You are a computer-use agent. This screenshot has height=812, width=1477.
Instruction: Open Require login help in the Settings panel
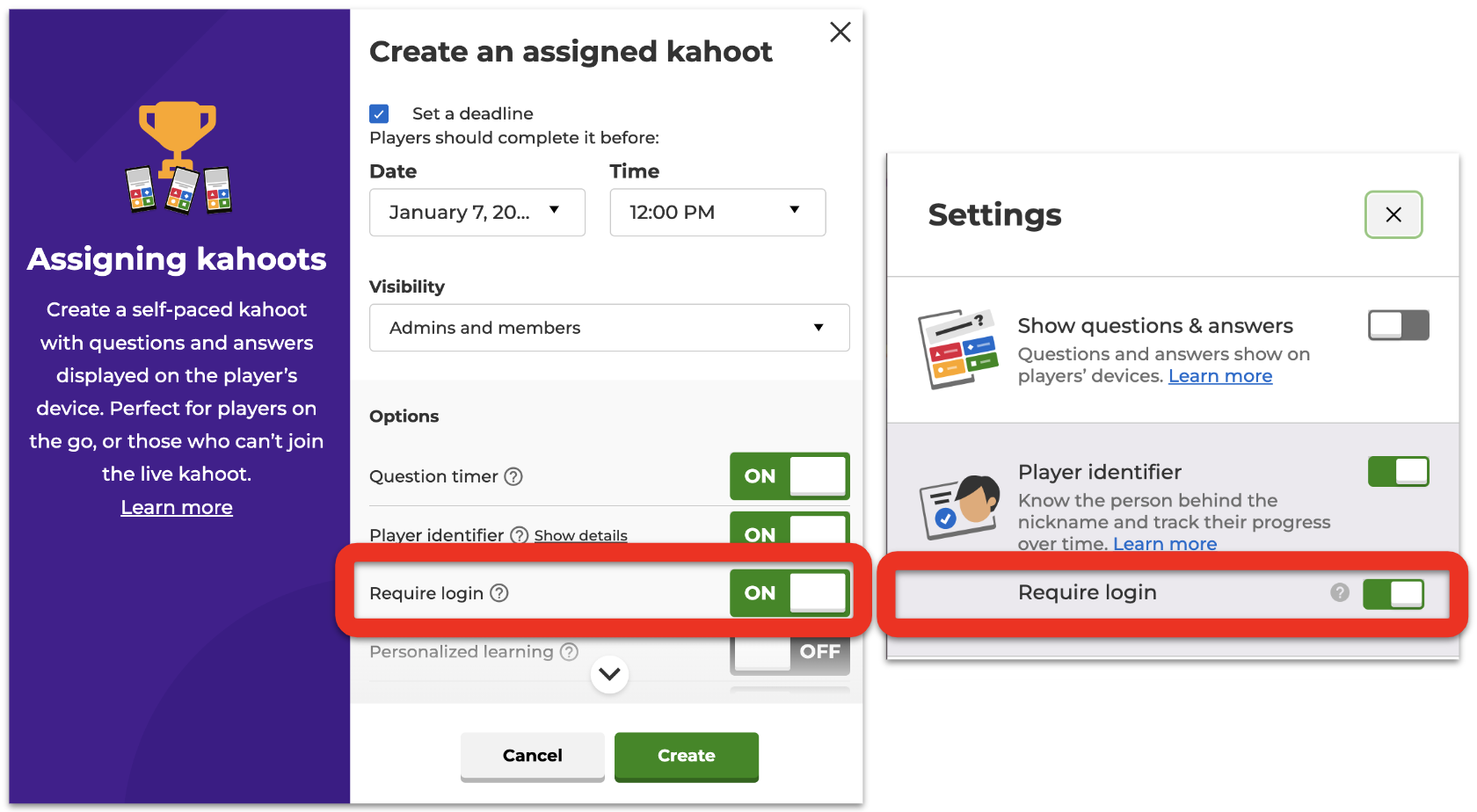(x=1340, y=593)
